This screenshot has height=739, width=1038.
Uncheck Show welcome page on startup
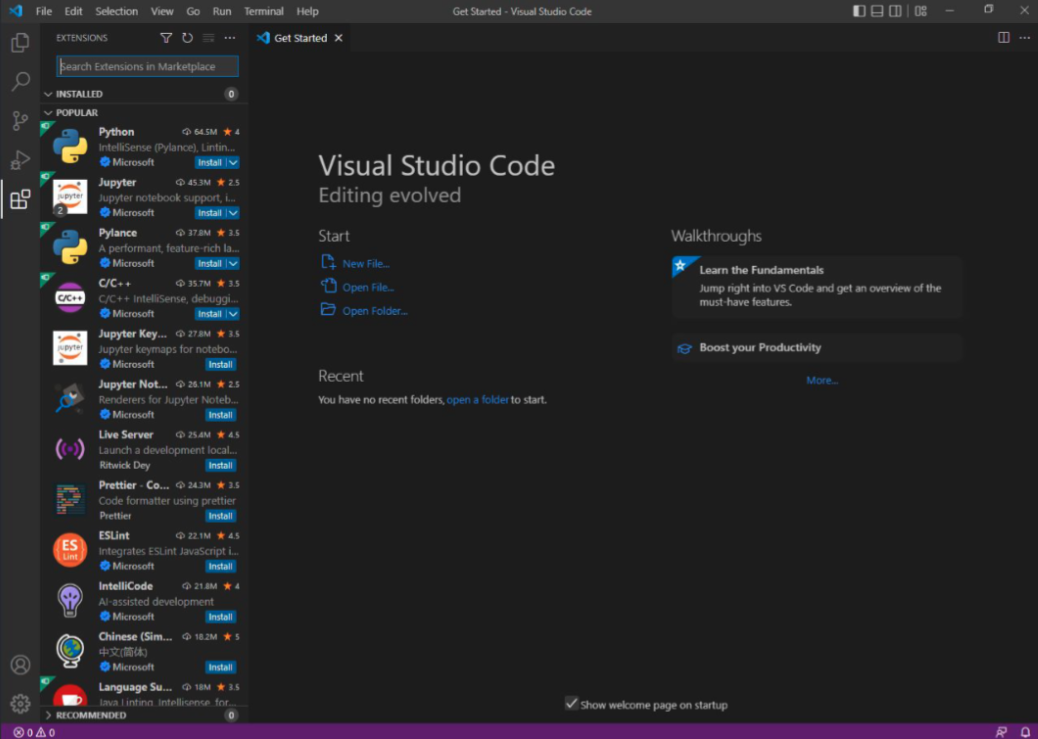(x=573, y=704)
